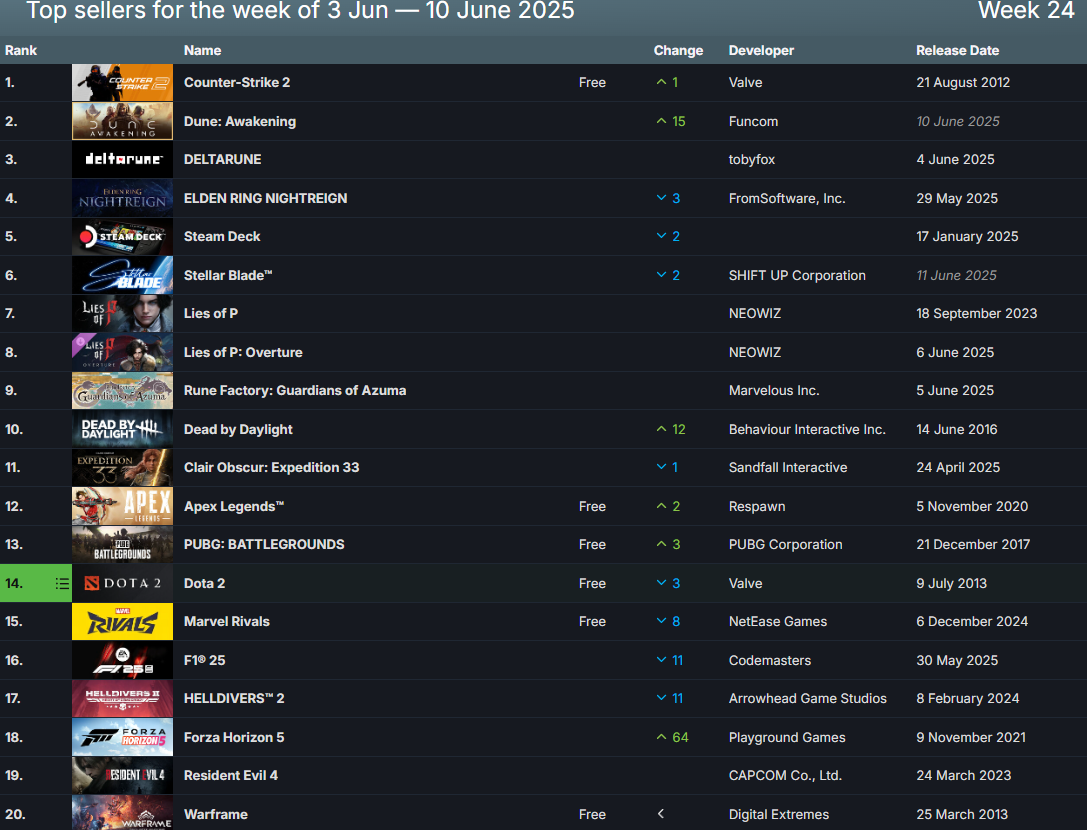Click the Dota 2 logo thumbnail

tap(123, 583)
